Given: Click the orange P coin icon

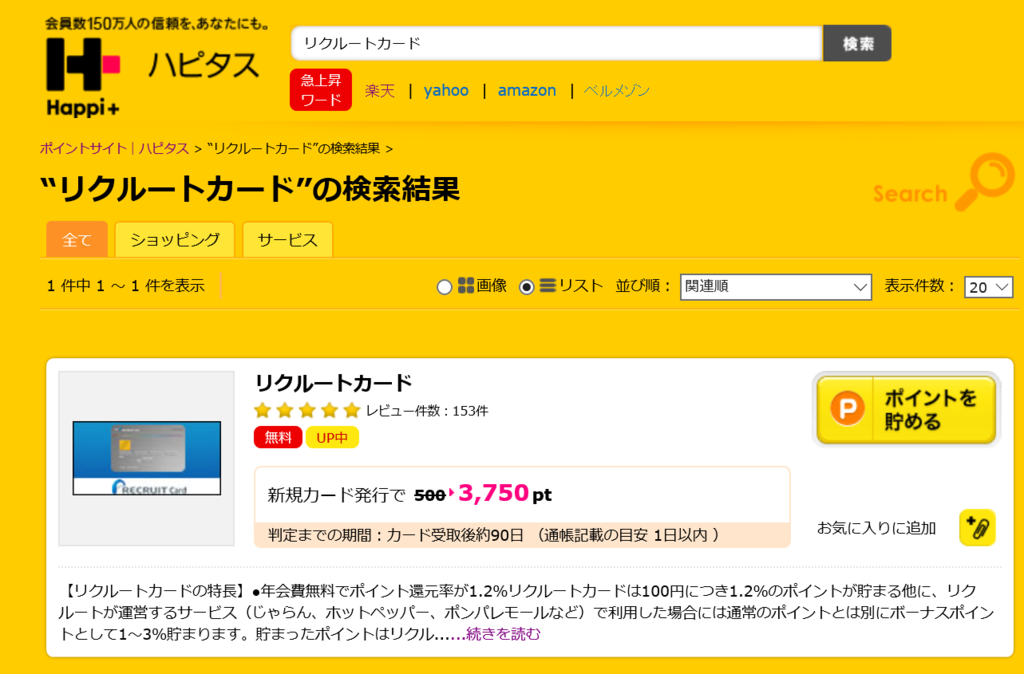Looking at the screenshot, I should (847, 409).
